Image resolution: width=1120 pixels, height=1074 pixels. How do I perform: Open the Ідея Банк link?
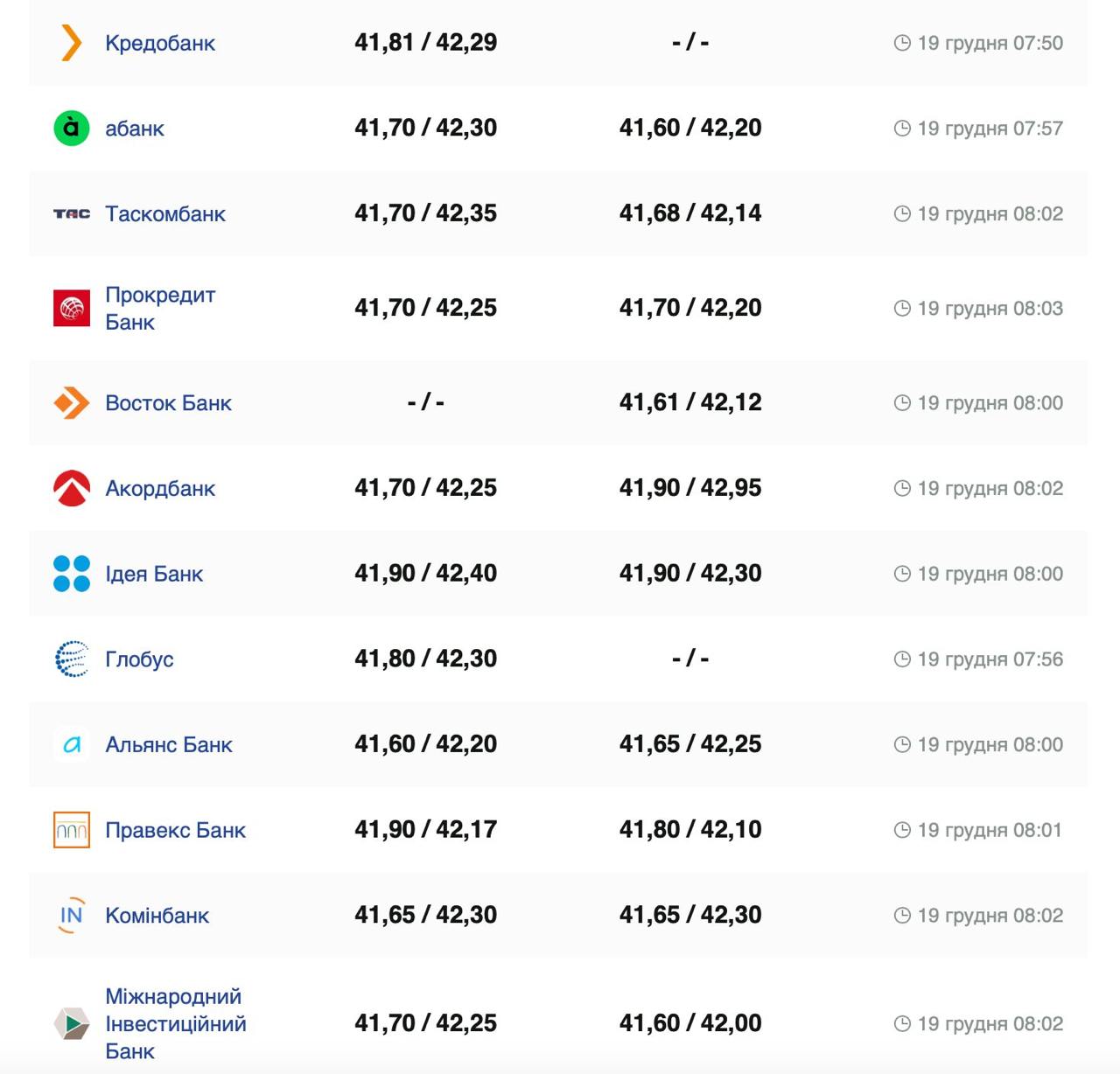(154, 574)
